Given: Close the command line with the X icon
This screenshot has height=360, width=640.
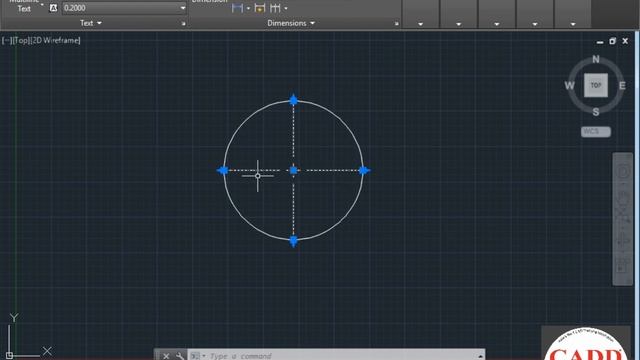Looking at the screenshot, I should coord(166,356).
